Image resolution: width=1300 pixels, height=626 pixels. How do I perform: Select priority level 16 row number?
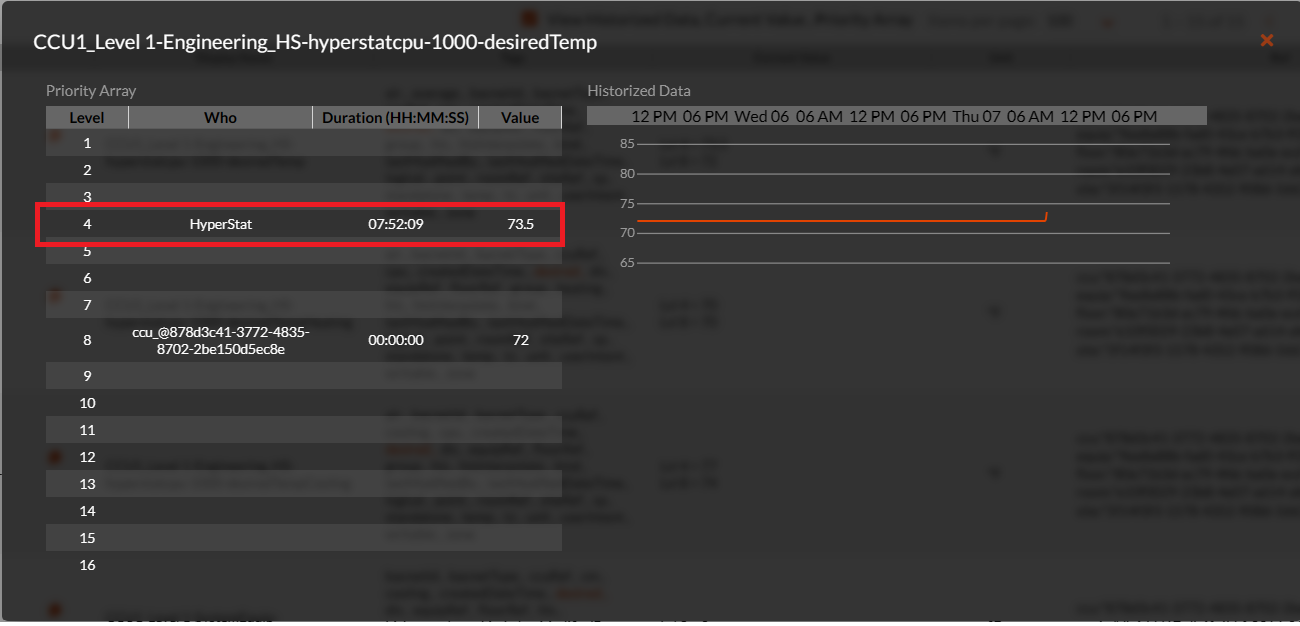tap(87, 565)
